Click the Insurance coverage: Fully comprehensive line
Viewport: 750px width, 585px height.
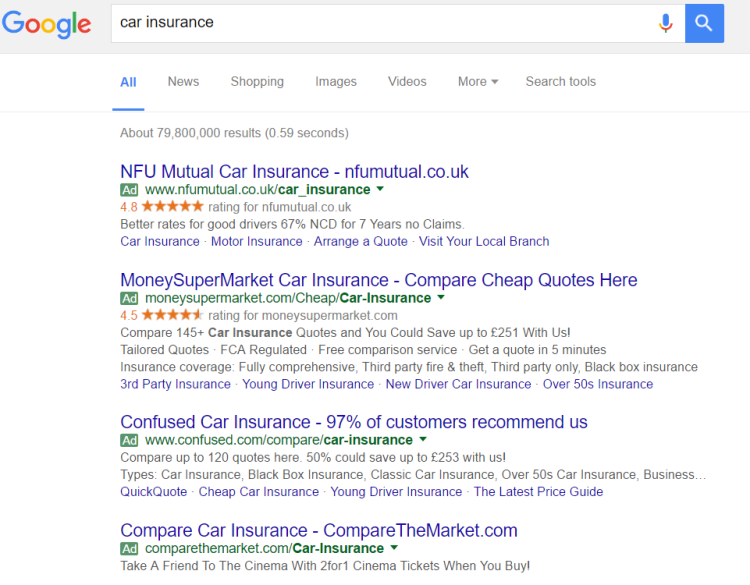pos(409,367)
